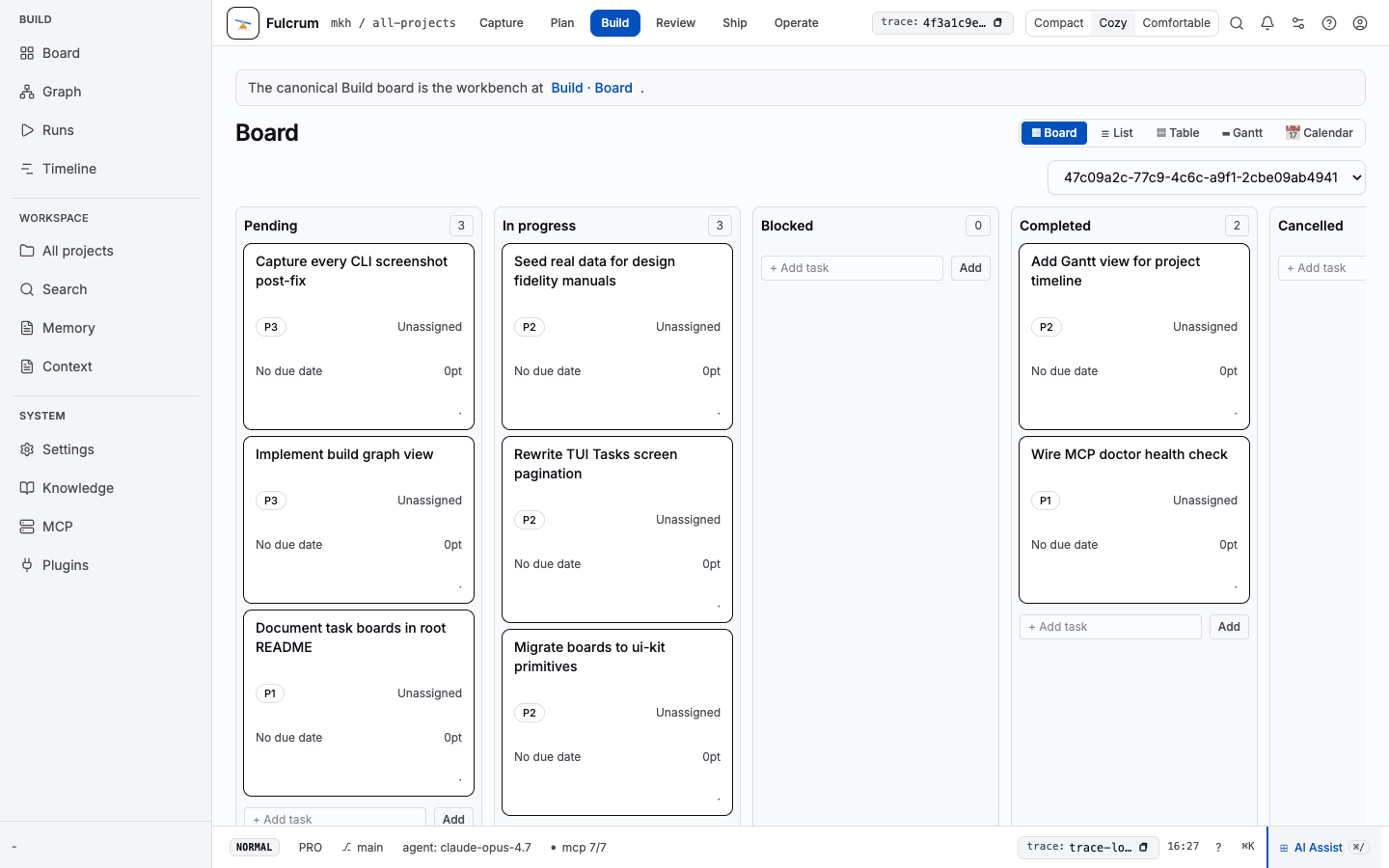This screenshot has width=1389, height=868.
Task: Open the user account icon
Action: pyautogui.click(x=1360, y=23)
